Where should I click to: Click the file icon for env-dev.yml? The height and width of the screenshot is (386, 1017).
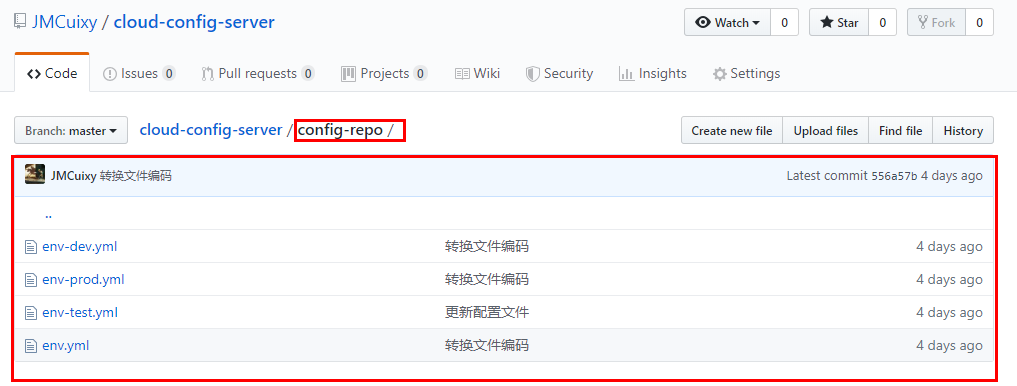click(30, 247)
